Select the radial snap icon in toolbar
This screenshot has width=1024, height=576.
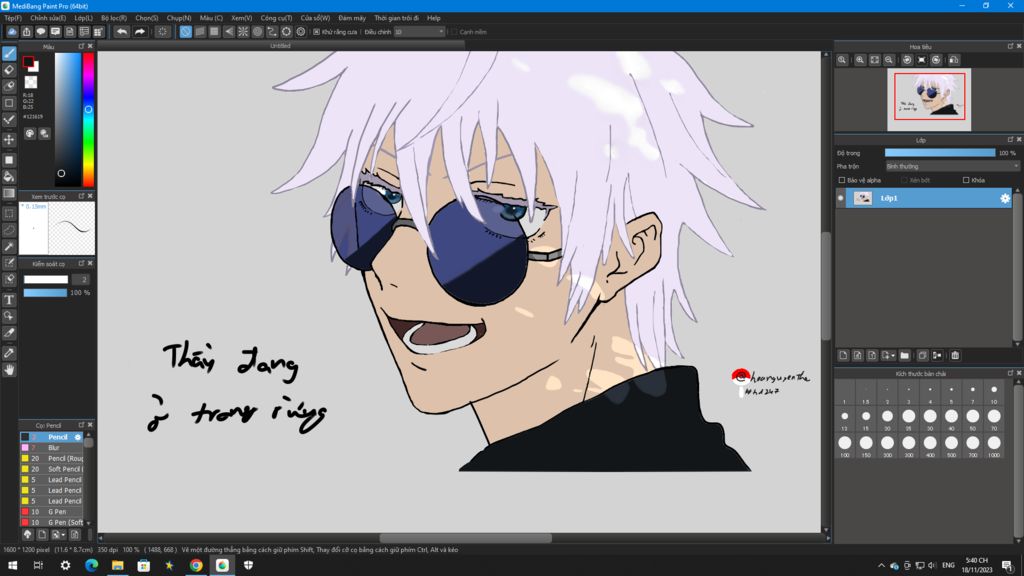click(x=243, y=31)
